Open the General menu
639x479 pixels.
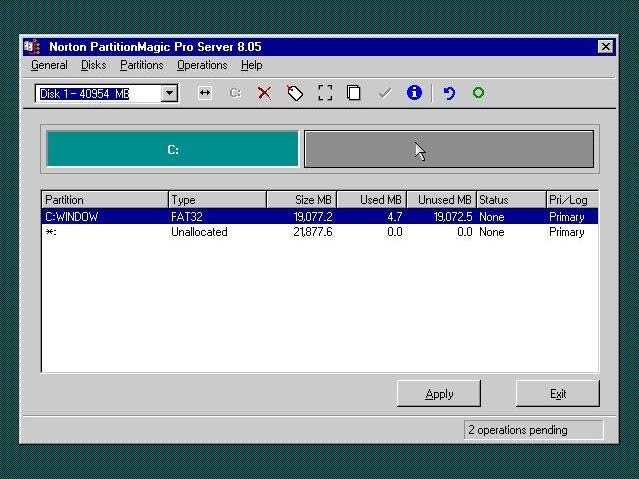49,65
